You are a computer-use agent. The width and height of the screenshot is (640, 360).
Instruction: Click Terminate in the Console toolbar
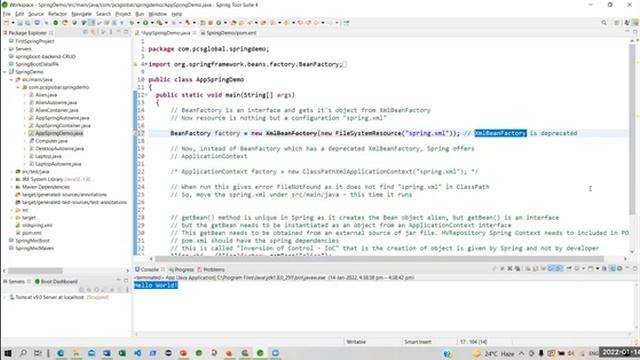point(502,269)
